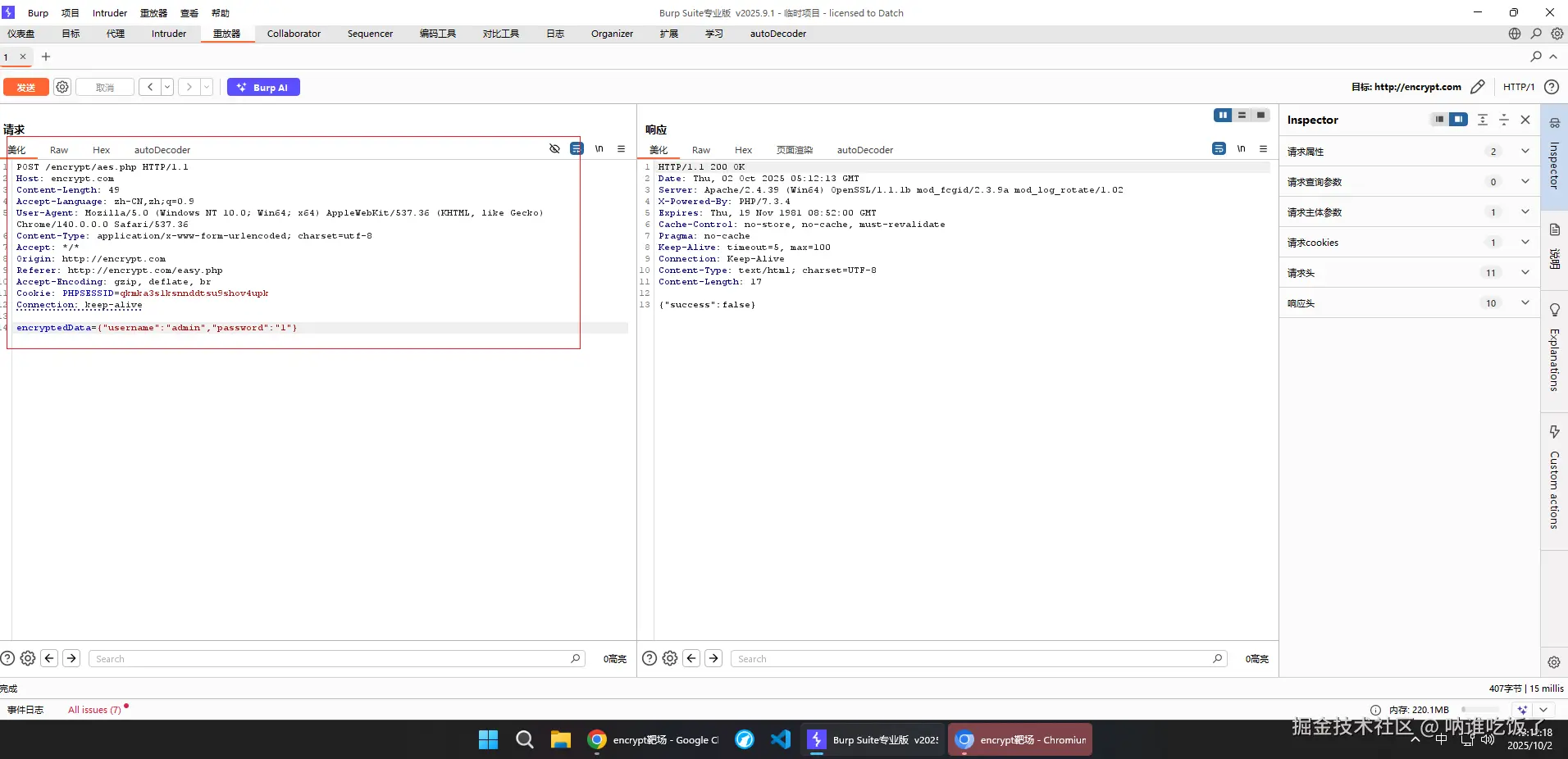This screenshot has width=1568, height=759.
Task: Go back to previous request in history
Action: point(150,87)
